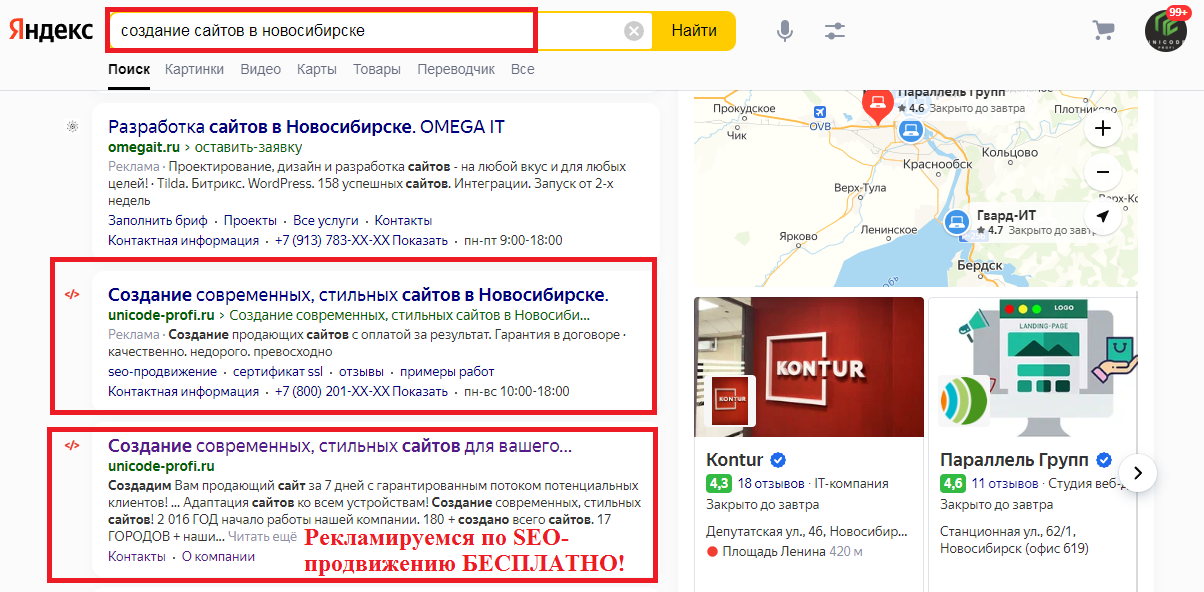The height and width of the screenshot is (592, 1204).
Task: Zoom in on the map
Action: pyautogui.click(x=1102, y=128)
